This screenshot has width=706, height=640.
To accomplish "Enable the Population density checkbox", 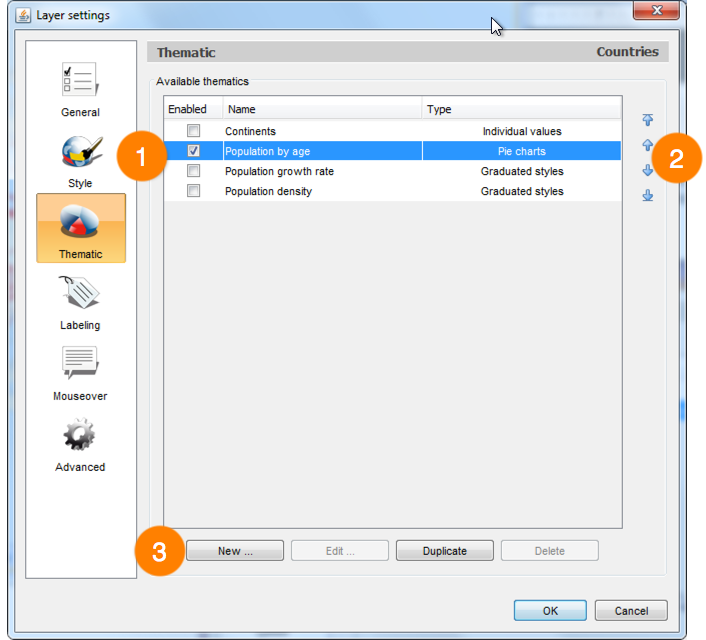I will (194, 191).
